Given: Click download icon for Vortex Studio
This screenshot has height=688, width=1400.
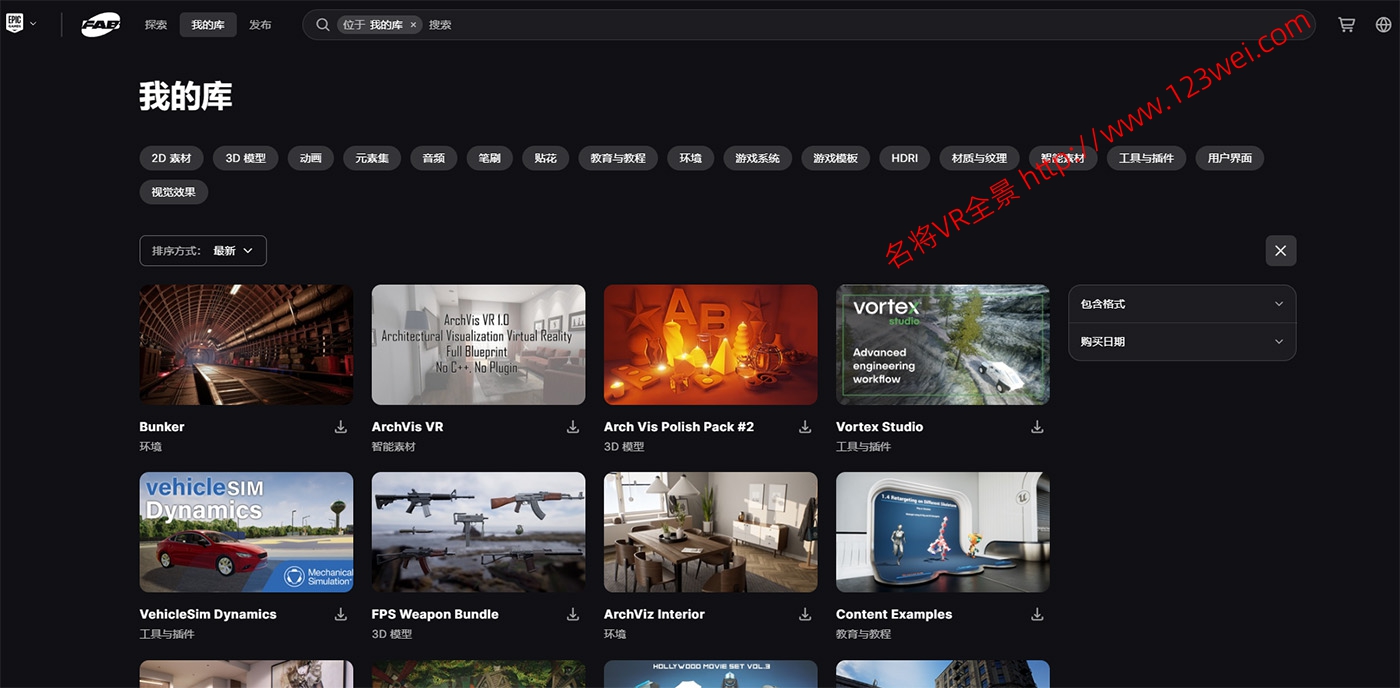Looking at the screenshot, I should coord(1037,427).
